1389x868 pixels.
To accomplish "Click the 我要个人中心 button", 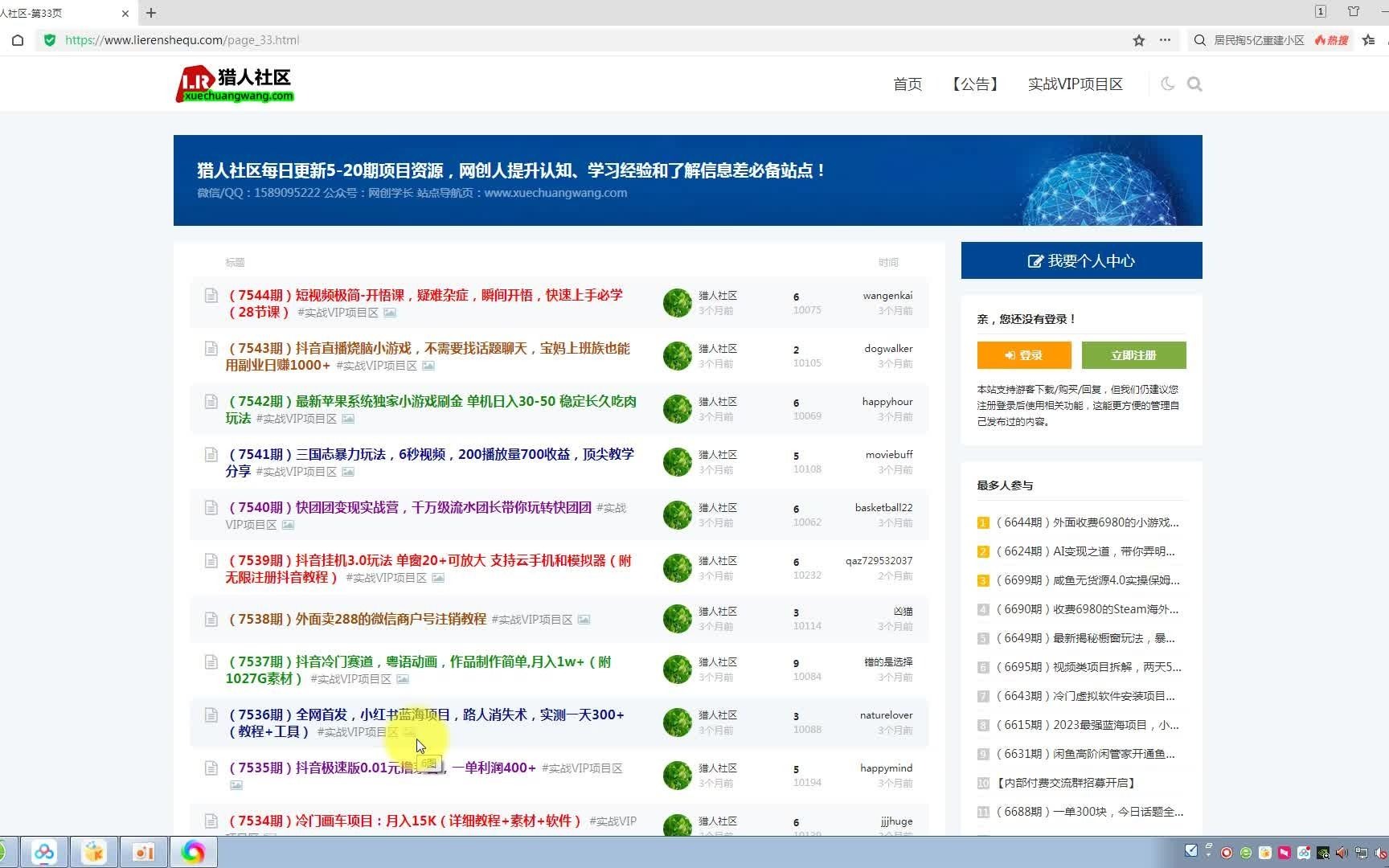I will coord(1081,260).
